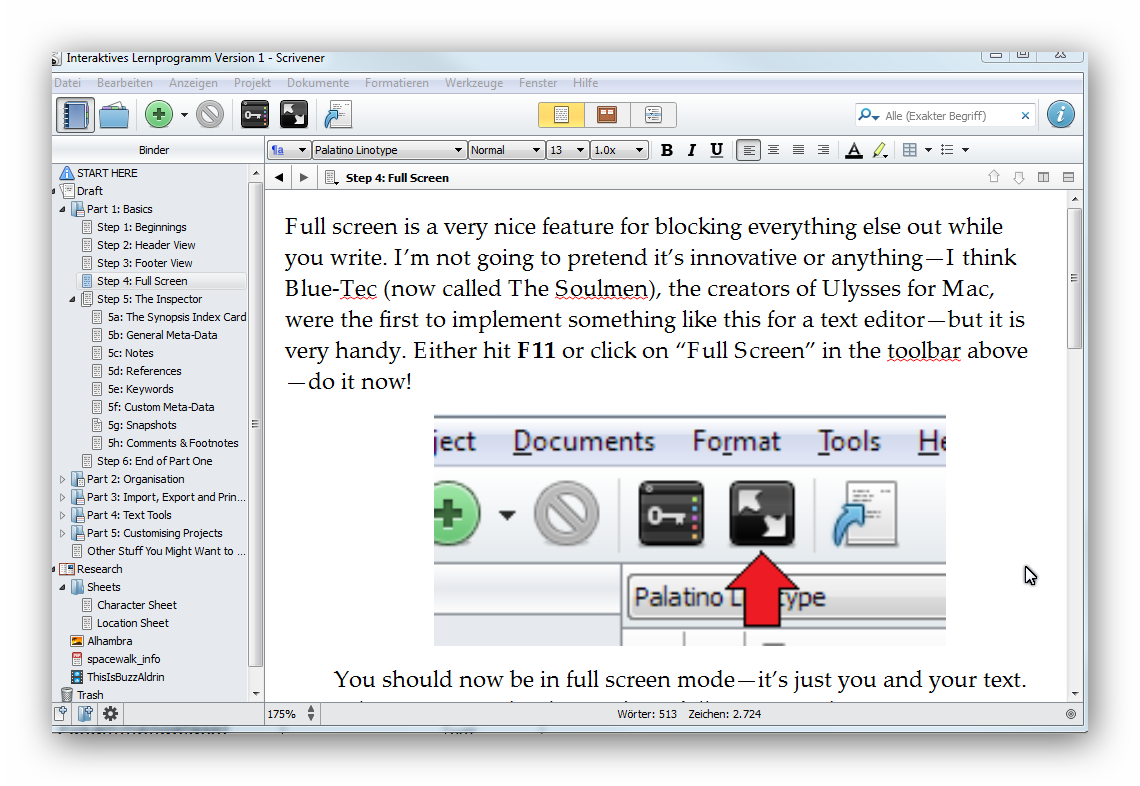Viewport: 1140px width, 786px height.
Task: Open the Inspector with blue info icon
Action: coord(1061,115)
